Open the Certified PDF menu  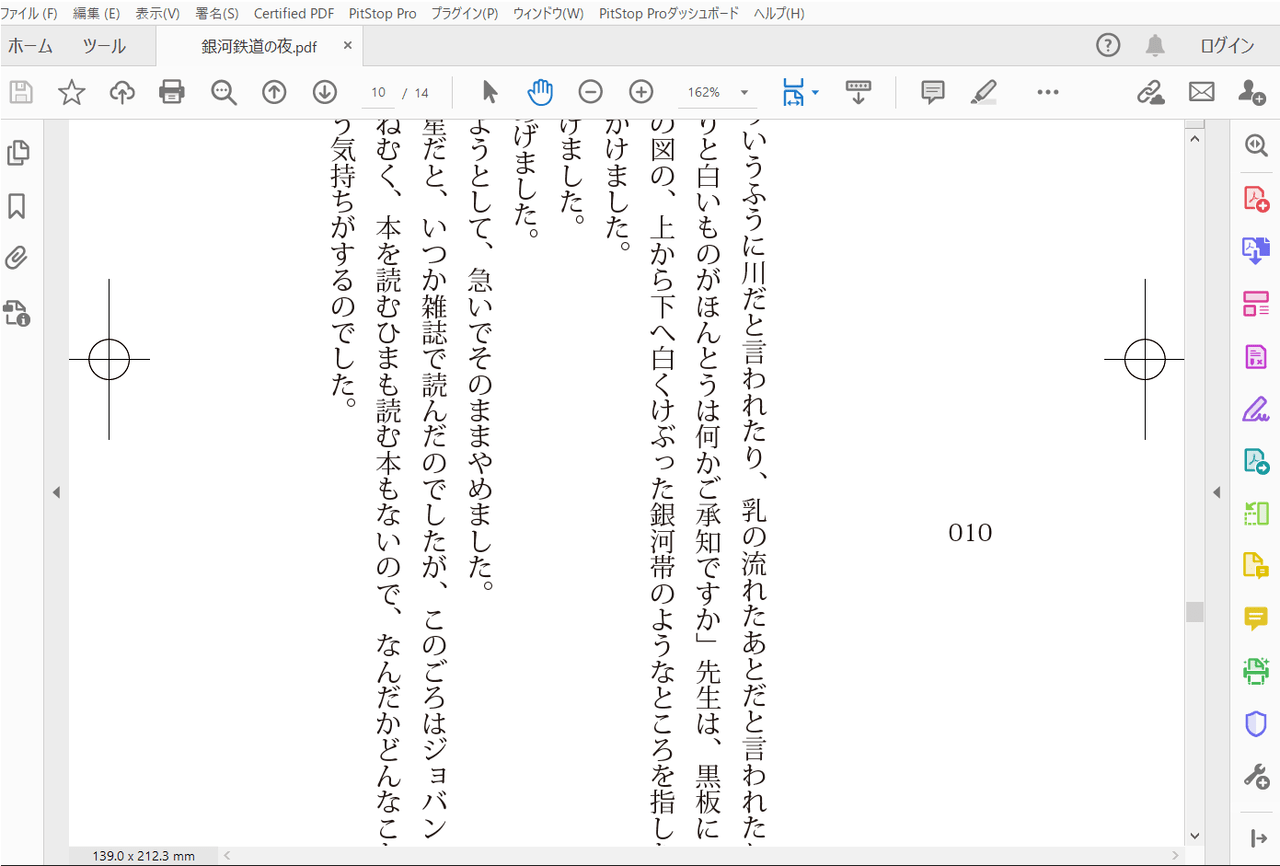tap(294, 13)
